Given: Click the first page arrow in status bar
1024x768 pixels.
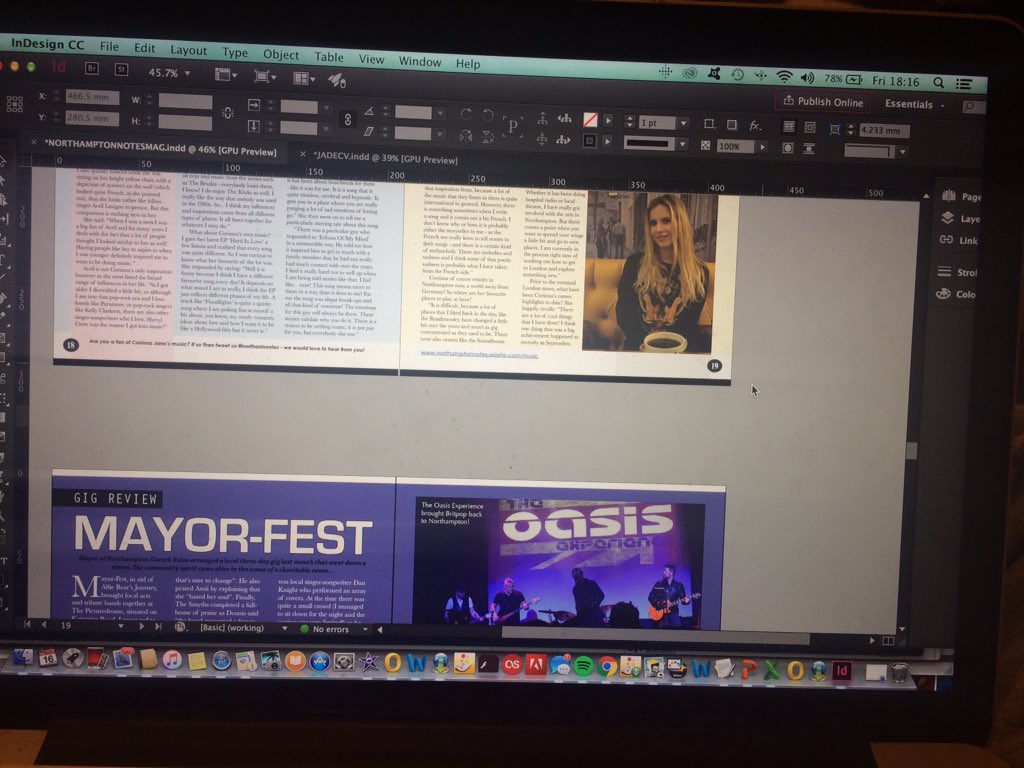Looking at the screenshot, I should point(27,624).
